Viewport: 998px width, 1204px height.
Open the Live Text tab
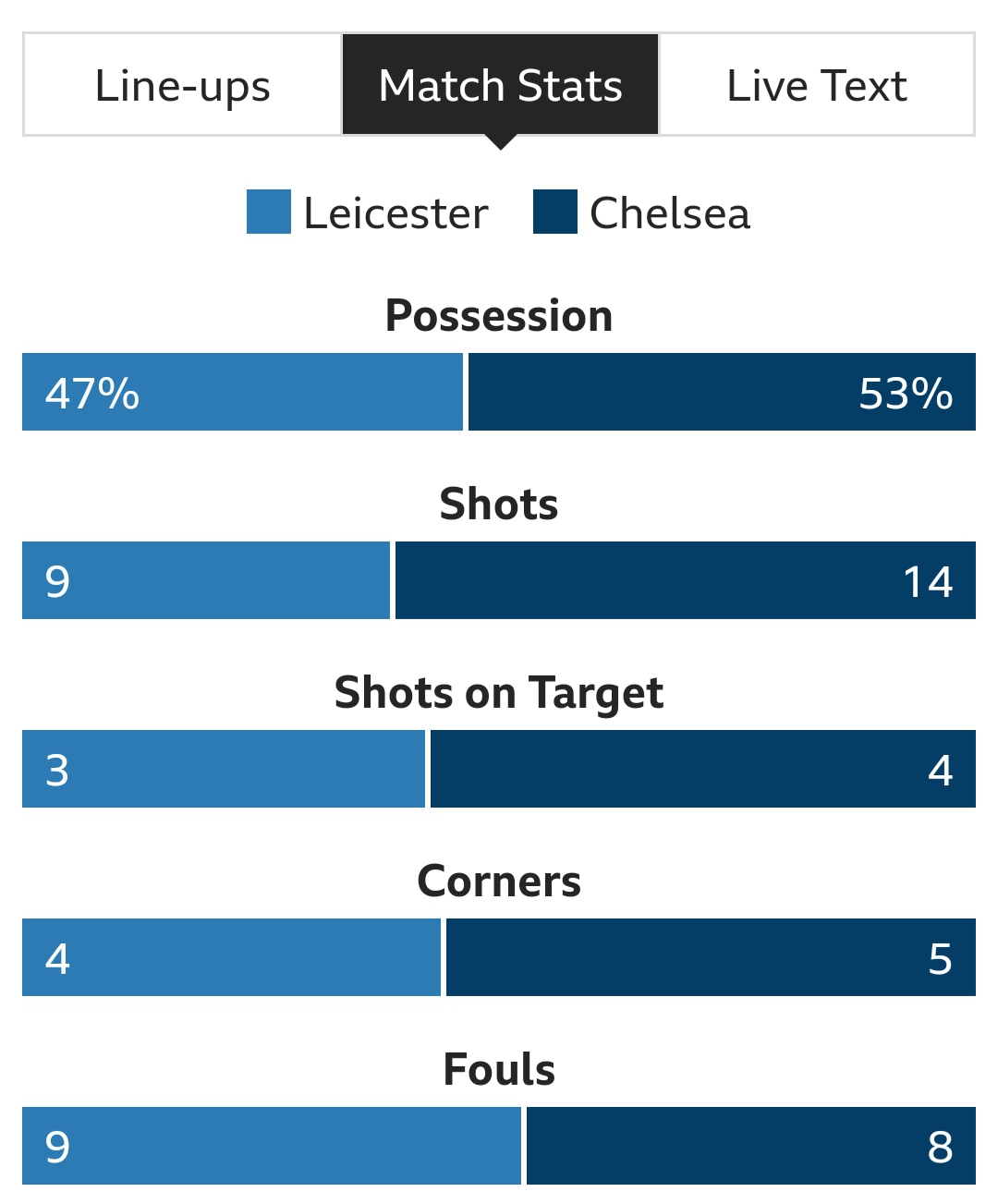click(817, 85)
